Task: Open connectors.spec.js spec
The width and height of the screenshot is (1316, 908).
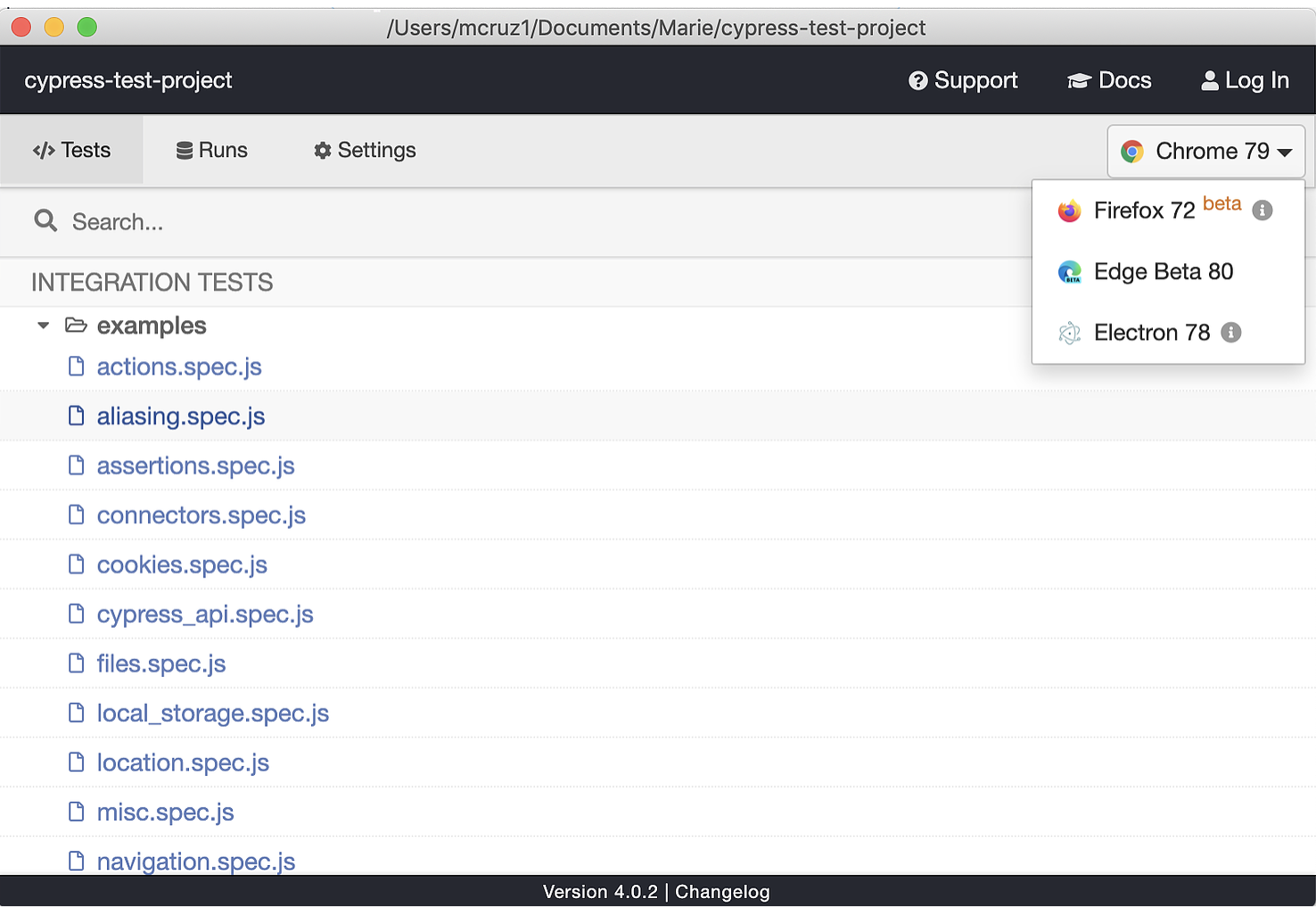Action: (202, 516)
